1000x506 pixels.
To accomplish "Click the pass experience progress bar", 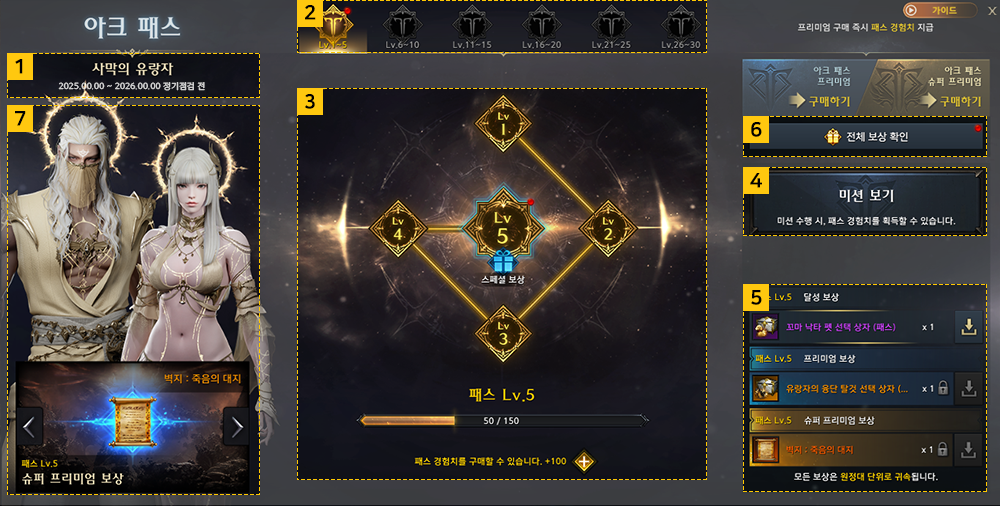I will tap(503, 420).
